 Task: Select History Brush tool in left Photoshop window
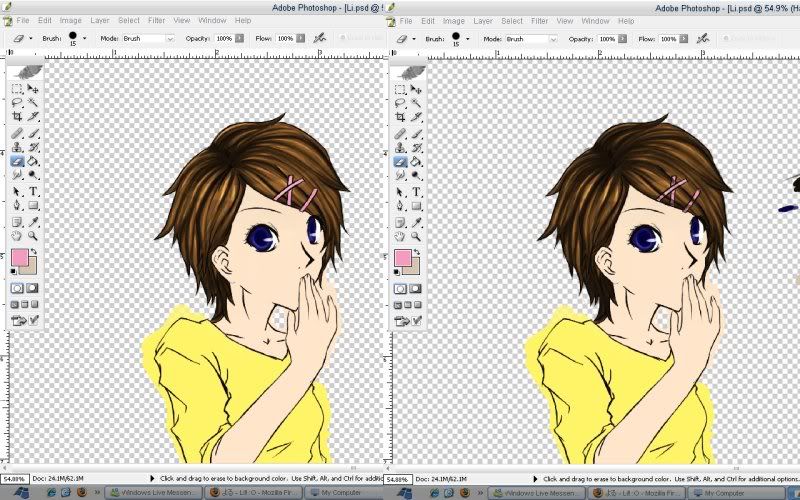tap(33, 147)
